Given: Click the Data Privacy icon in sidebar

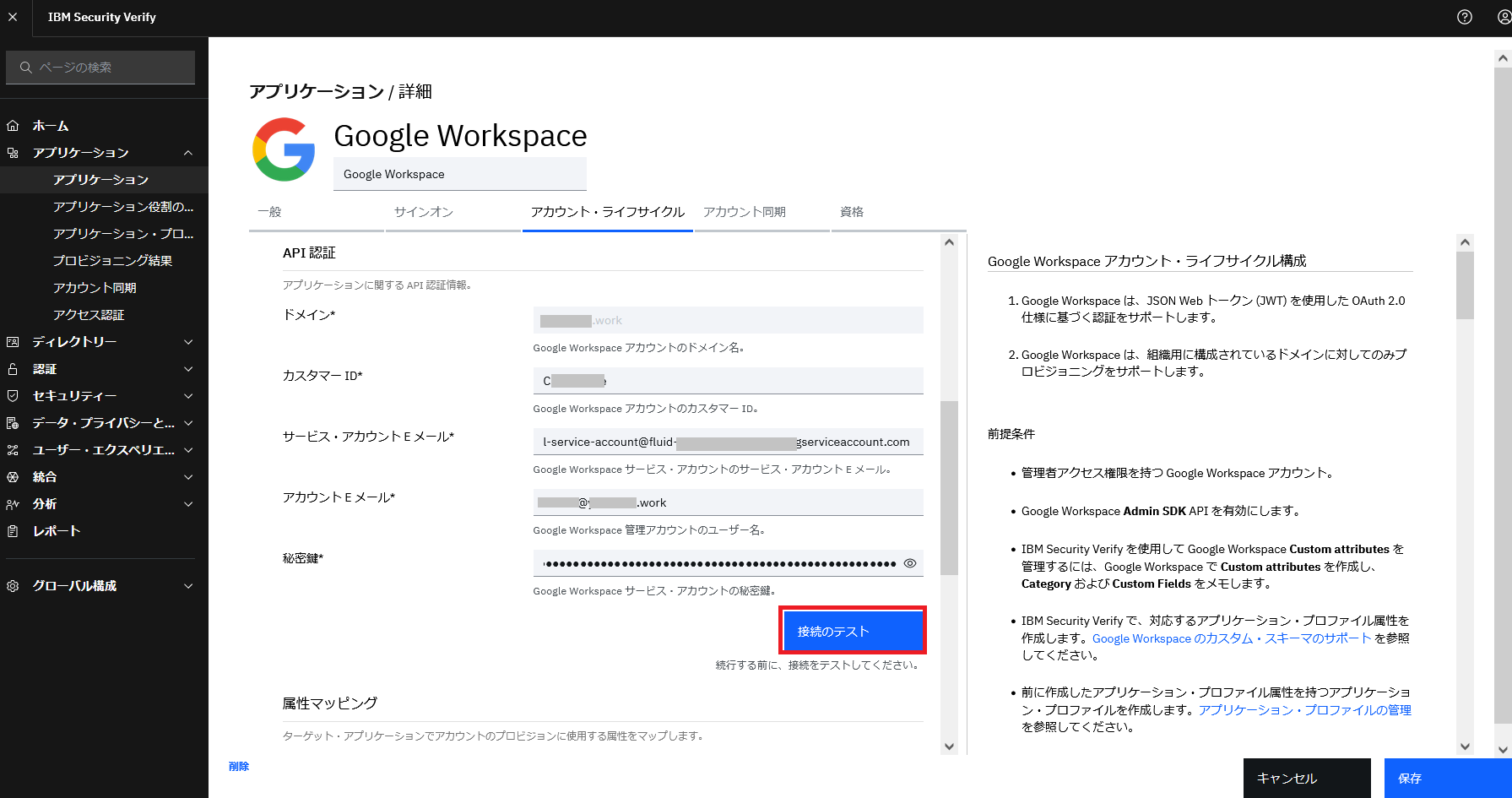Looking at the screenshot, I should pos(13,423).
